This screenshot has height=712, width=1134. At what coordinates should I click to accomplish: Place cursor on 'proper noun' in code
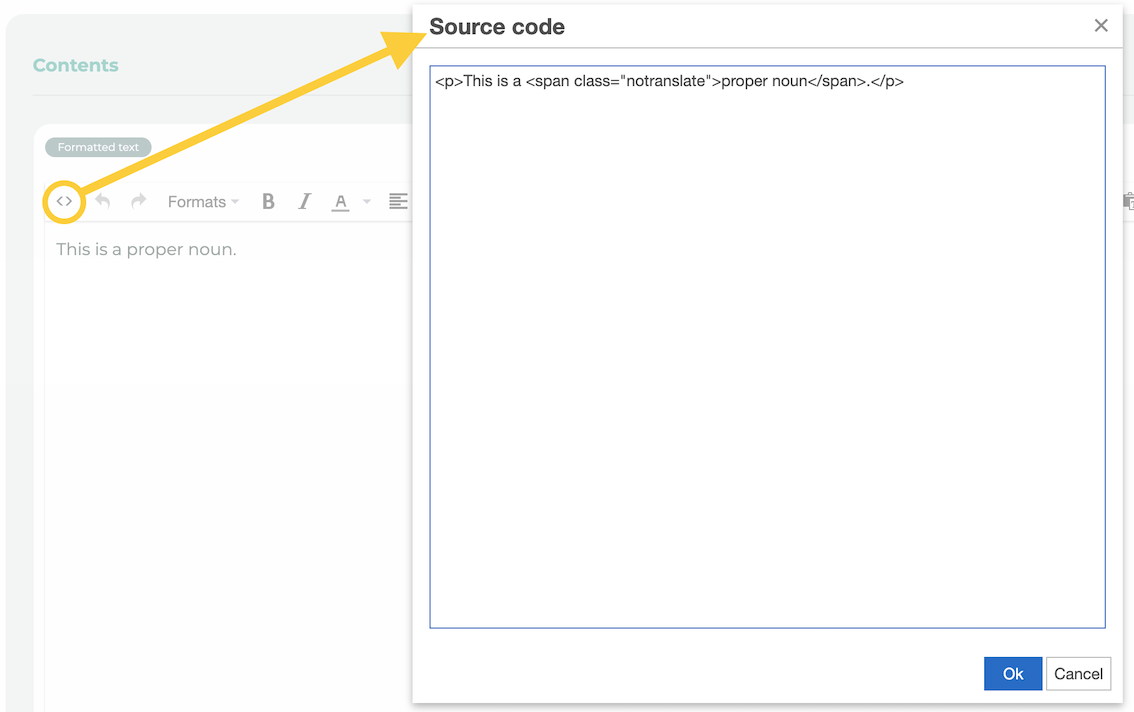pos(764,82)
